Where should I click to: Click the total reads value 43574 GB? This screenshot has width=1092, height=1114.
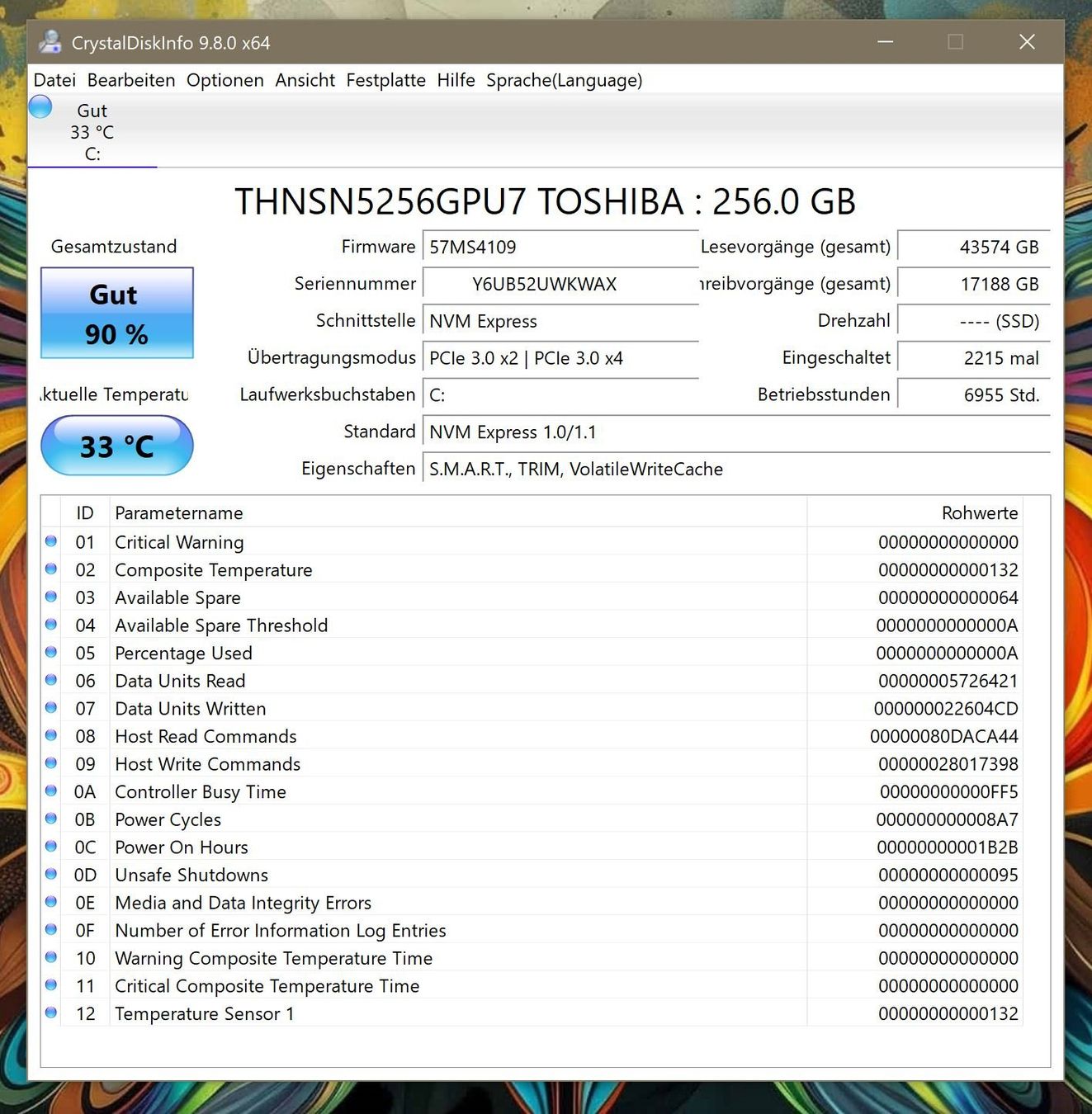(974, 248)
